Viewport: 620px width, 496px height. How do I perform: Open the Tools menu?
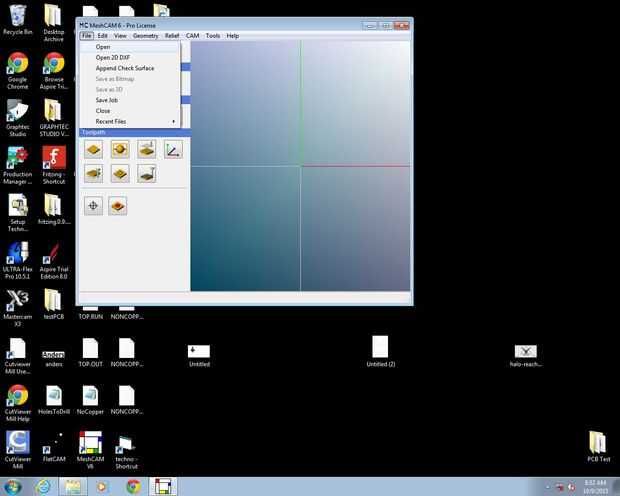click(x=213, y=36)
